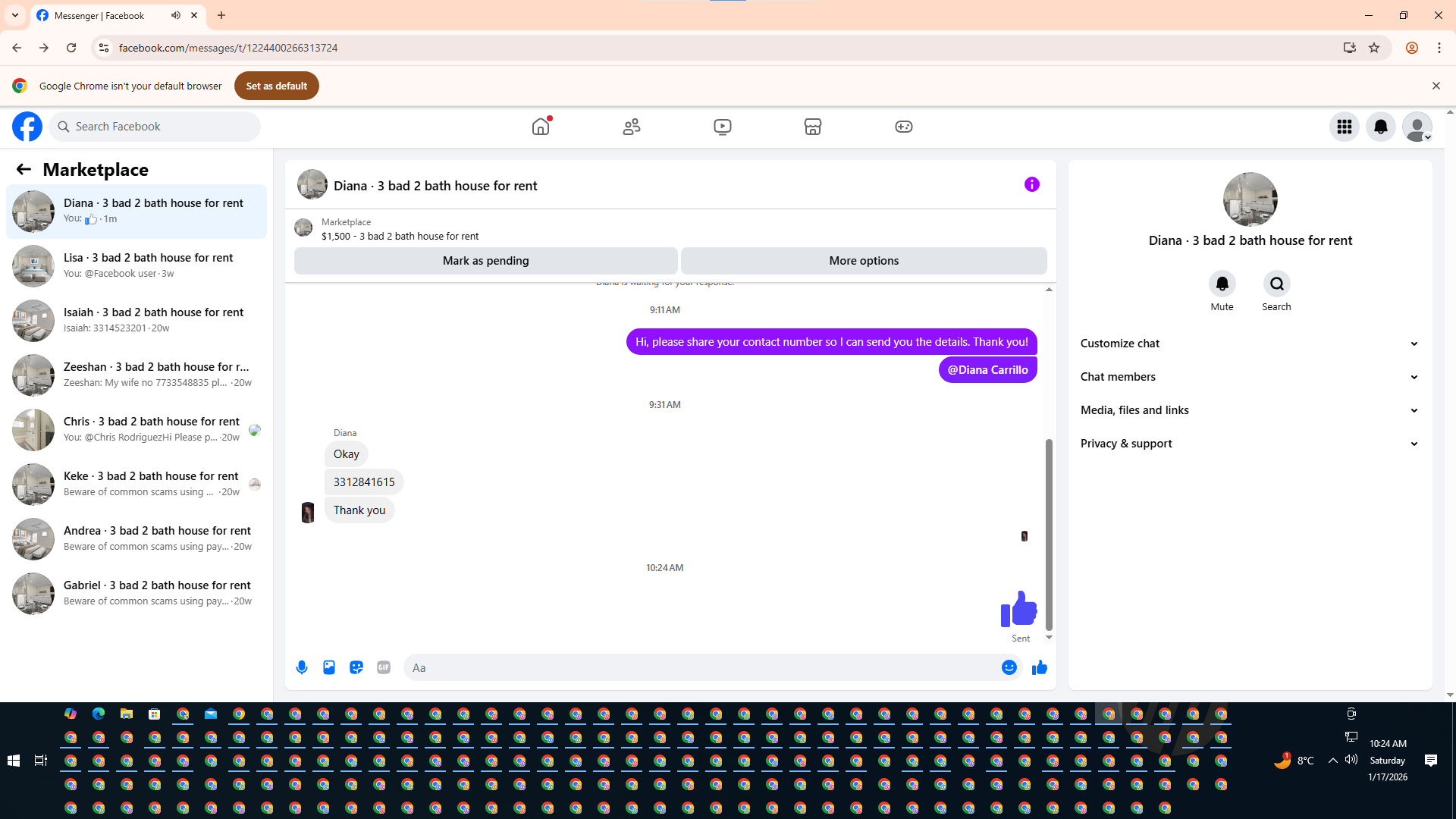Open the conversation information icon
Screen dimensions: 1456x819
click(x=1031, y=184)
